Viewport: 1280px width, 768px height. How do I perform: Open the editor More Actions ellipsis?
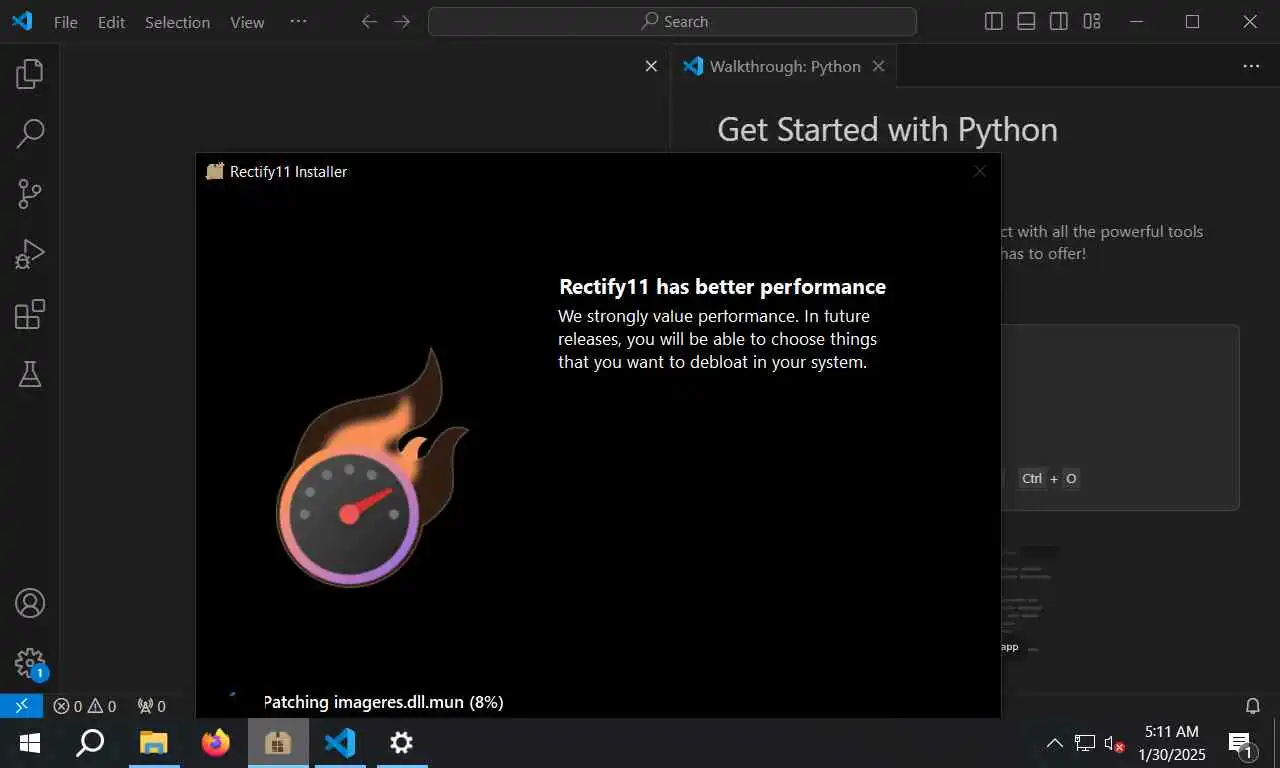click(1251, 66)
